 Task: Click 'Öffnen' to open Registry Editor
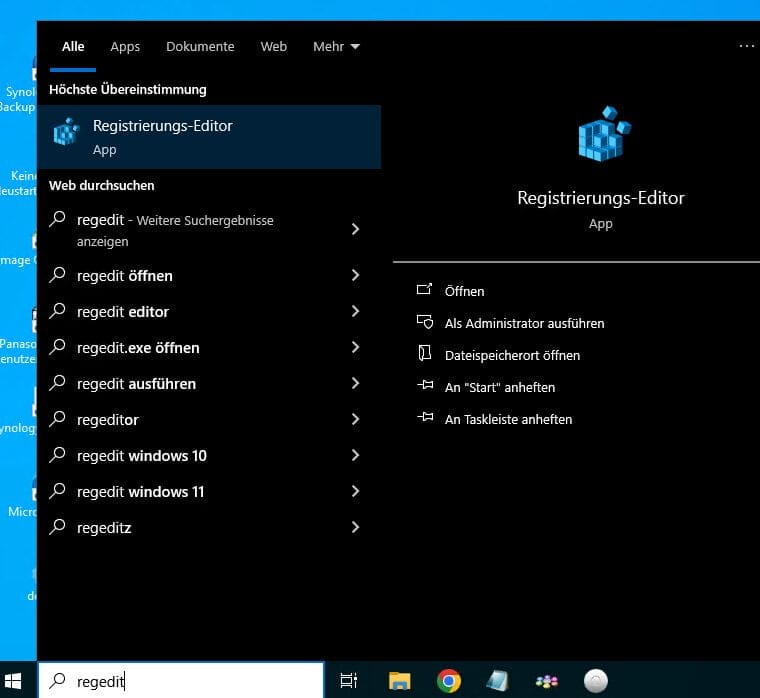click(x=464, y=291)
